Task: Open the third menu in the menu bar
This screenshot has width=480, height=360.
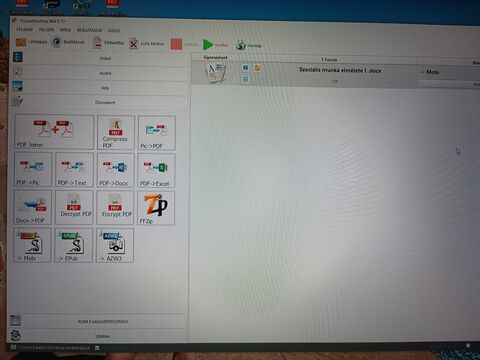Action: tap(65, 30)
